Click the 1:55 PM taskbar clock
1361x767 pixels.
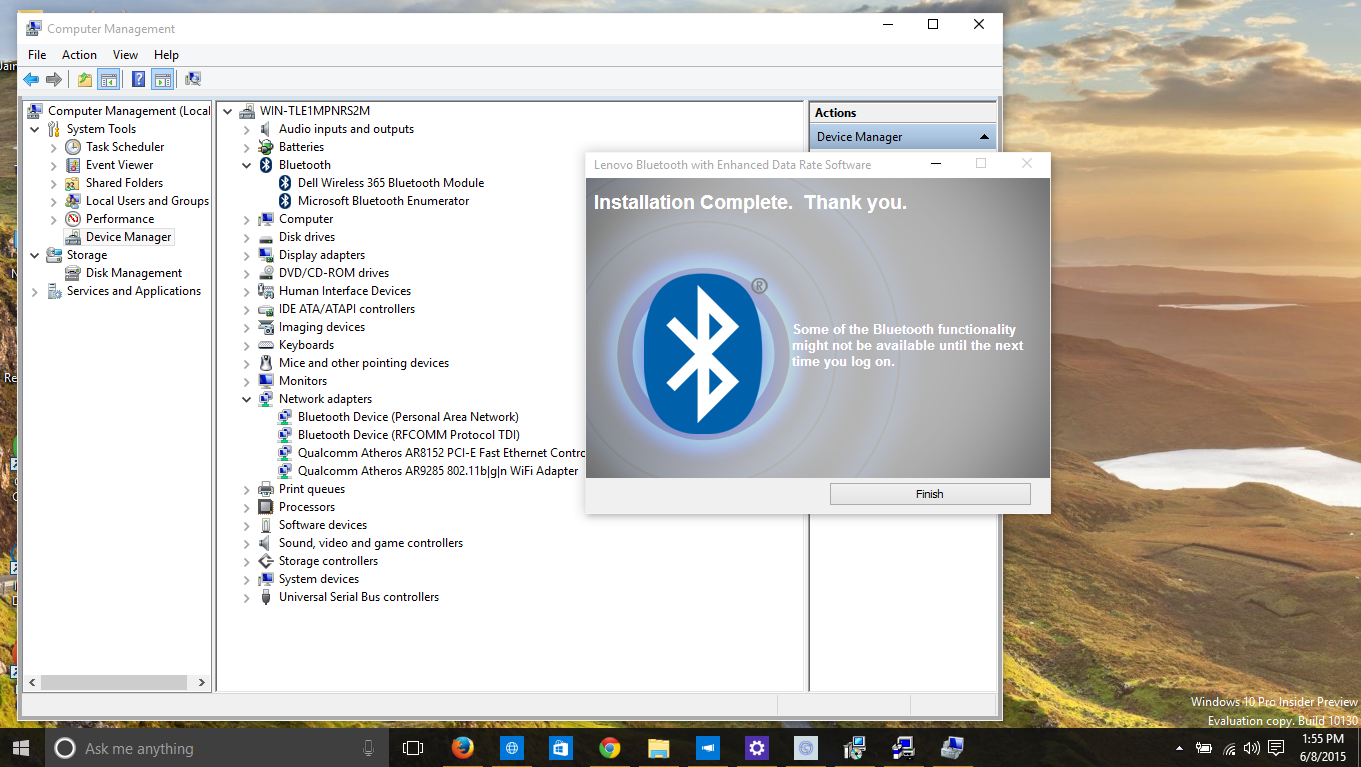[x=1324, y=739]
